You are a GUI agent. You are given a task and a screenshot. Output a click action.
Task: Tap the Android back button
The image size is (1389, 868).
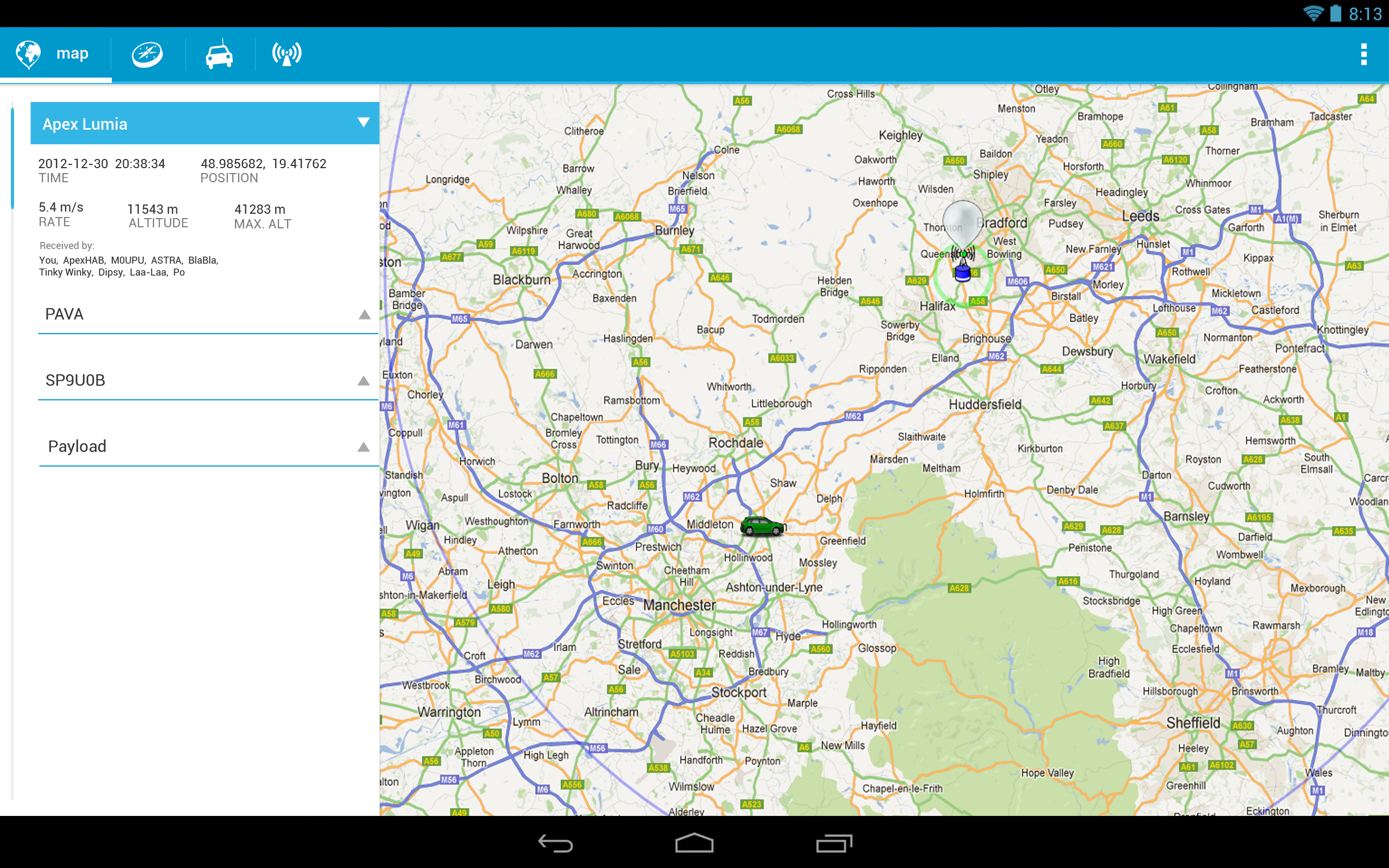(555, 843)
